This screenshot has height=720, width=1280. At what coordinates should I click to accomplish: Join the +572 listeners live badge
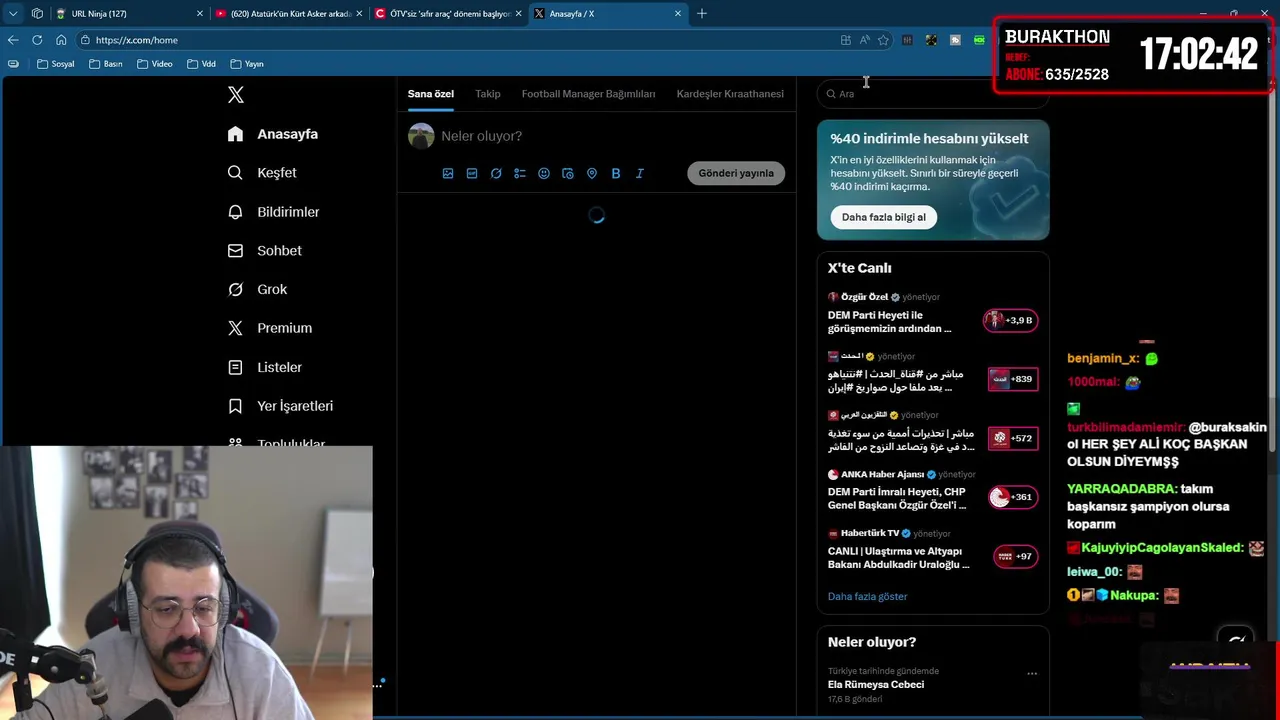click(1012, 438)
